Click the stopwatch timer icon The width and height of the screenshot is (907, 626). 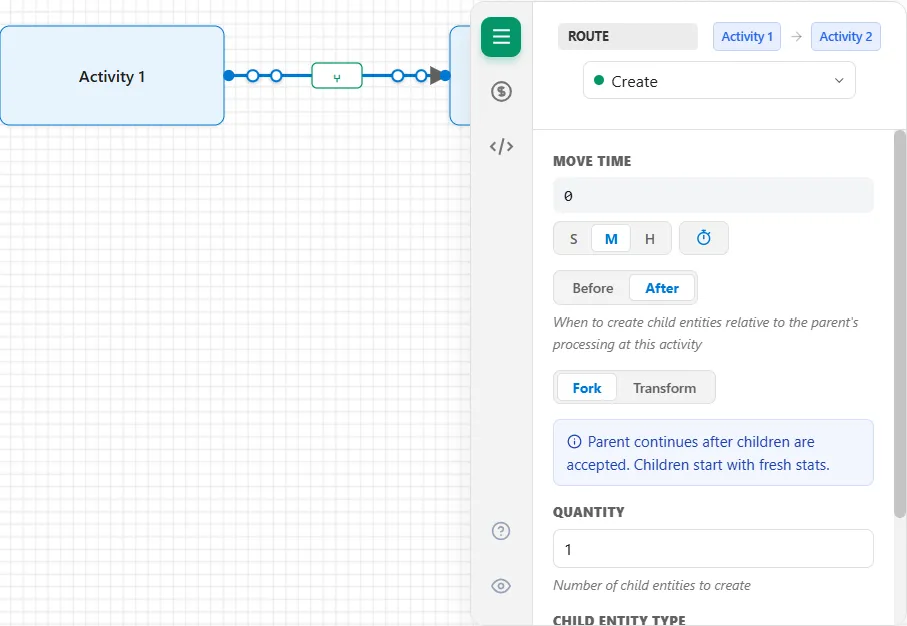pyautogui.click(x=703, y=238)
